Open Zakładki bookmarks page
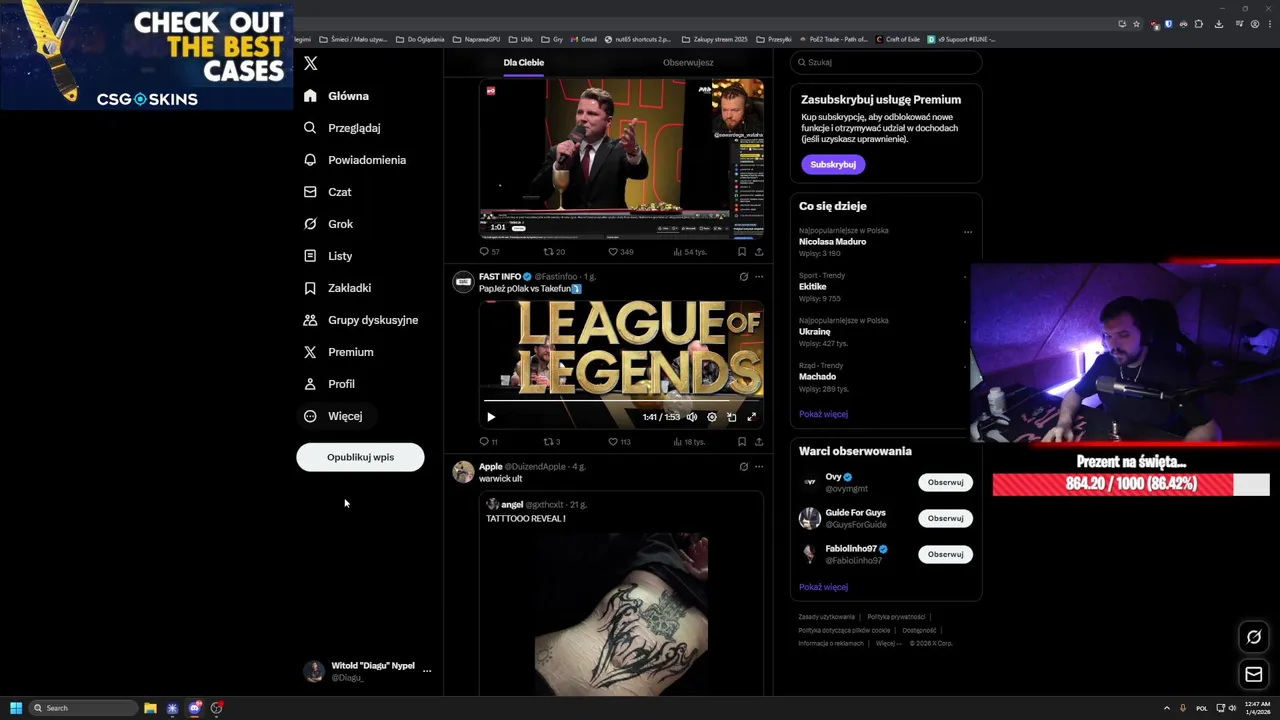The height and width of the screenshot is (720, 1280). 338,288
